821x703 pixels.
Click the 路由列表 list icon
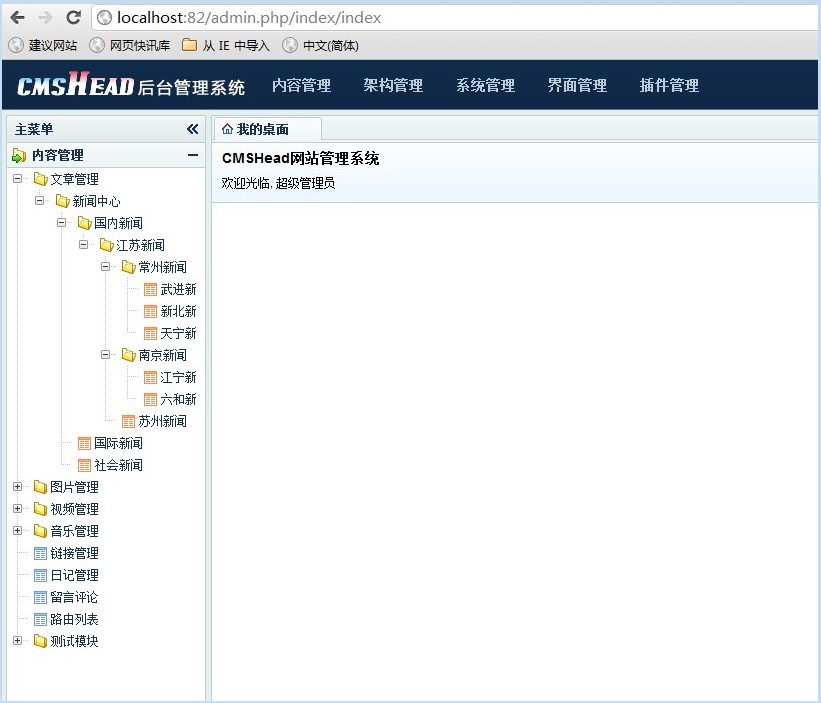(x=40, y=619)
